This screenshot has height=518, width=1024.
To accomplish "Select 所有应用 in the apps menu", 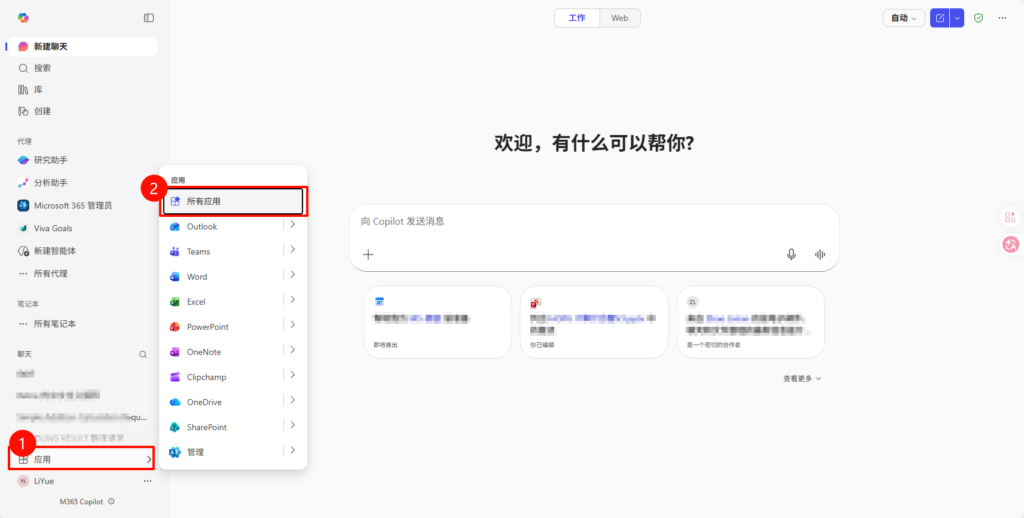I will point(233,201).
